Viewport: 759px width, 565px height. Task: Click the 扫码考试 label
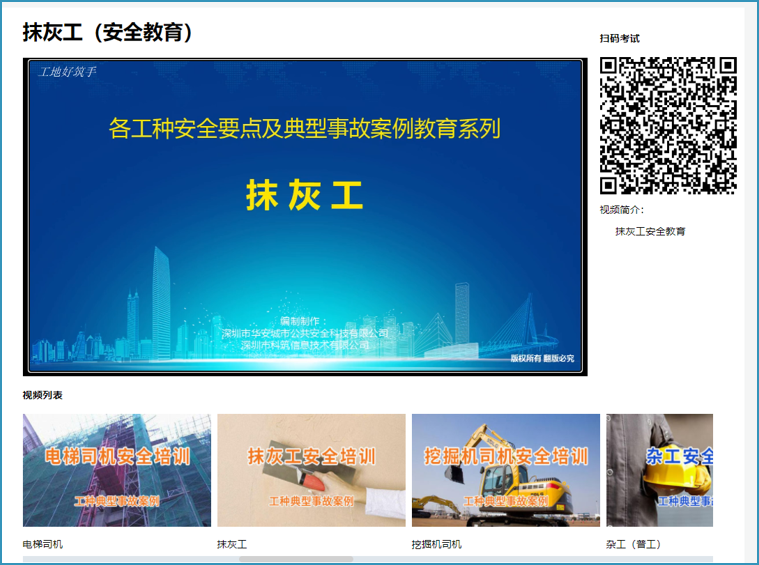620,38
